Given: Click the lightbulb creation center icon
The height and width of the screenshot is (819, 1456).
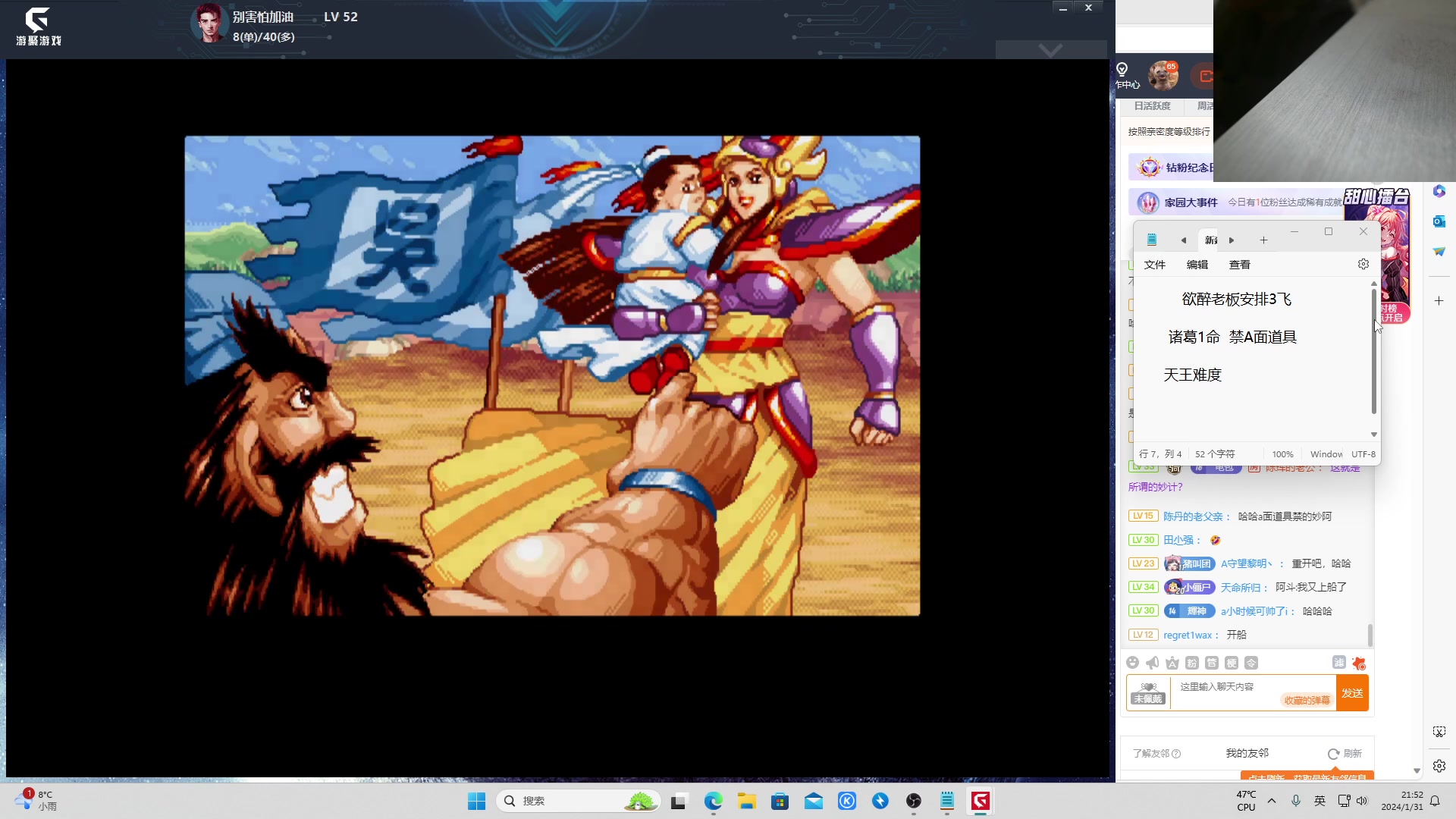Looking at the screenshot, I should tap(1122, 70).
